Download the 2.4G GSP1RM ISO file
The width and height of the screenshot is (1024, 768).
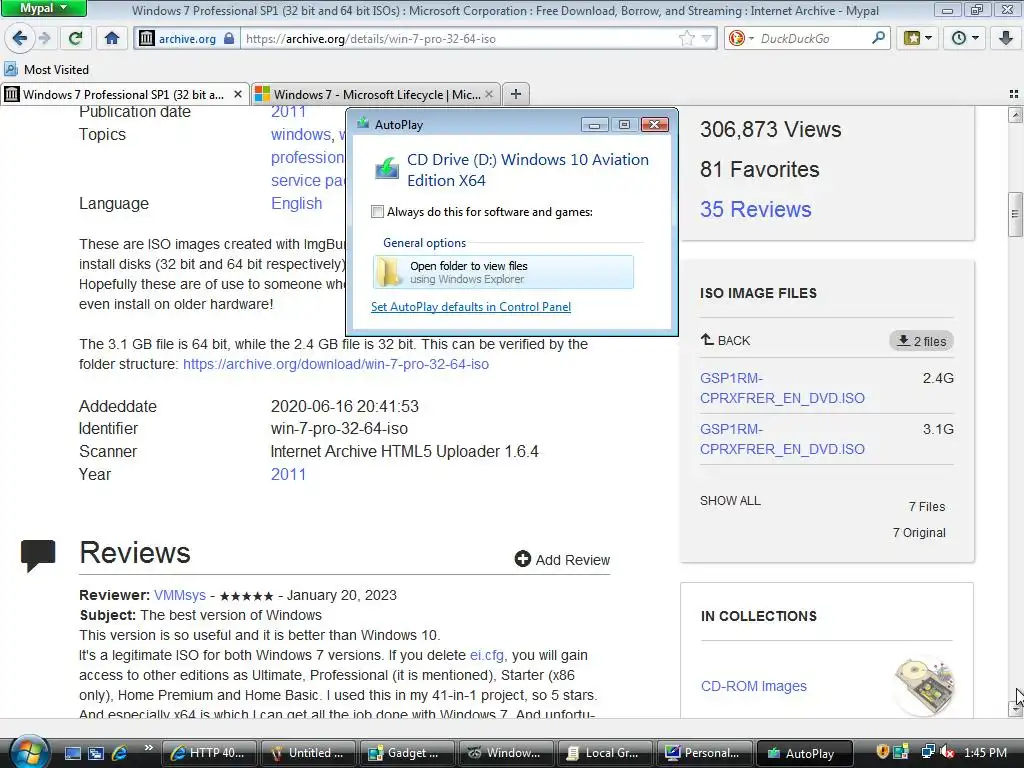[782, 388]
